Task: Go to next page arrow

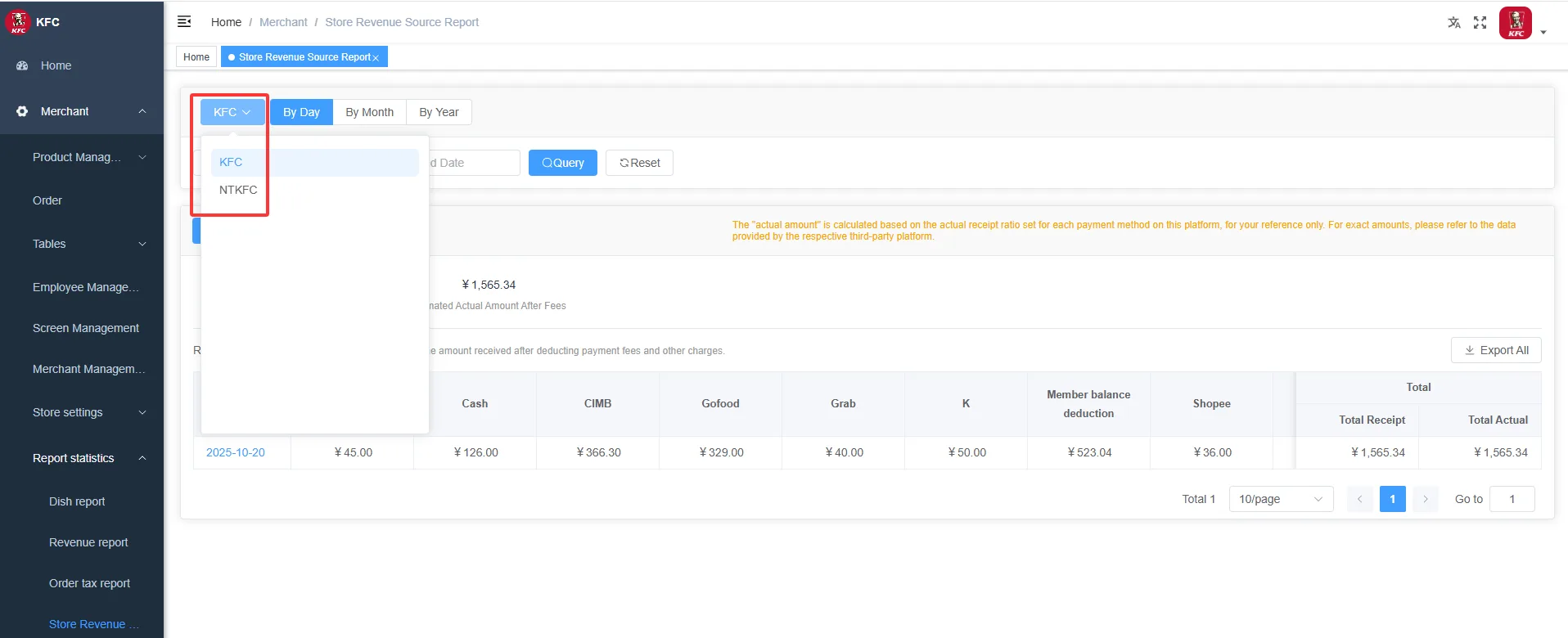Action: (1425, 499)
